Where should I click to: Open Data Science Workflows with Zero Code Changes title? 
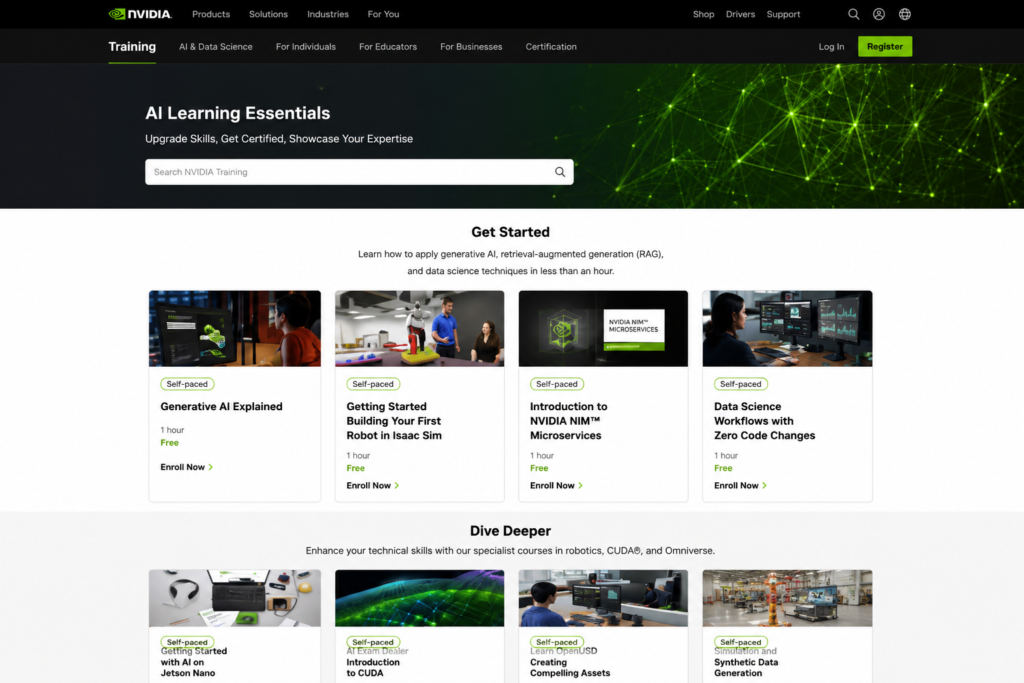click(x=764, y=421)
